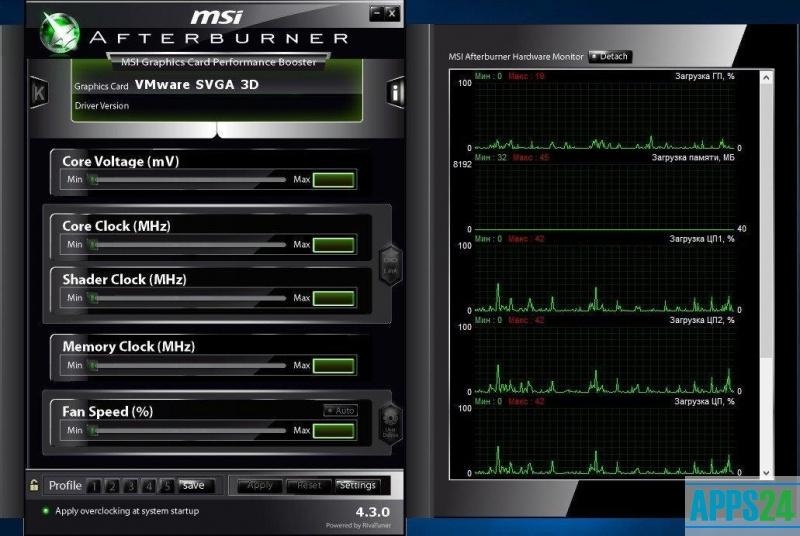Click the Core Voltage slider track

(188, 180)
